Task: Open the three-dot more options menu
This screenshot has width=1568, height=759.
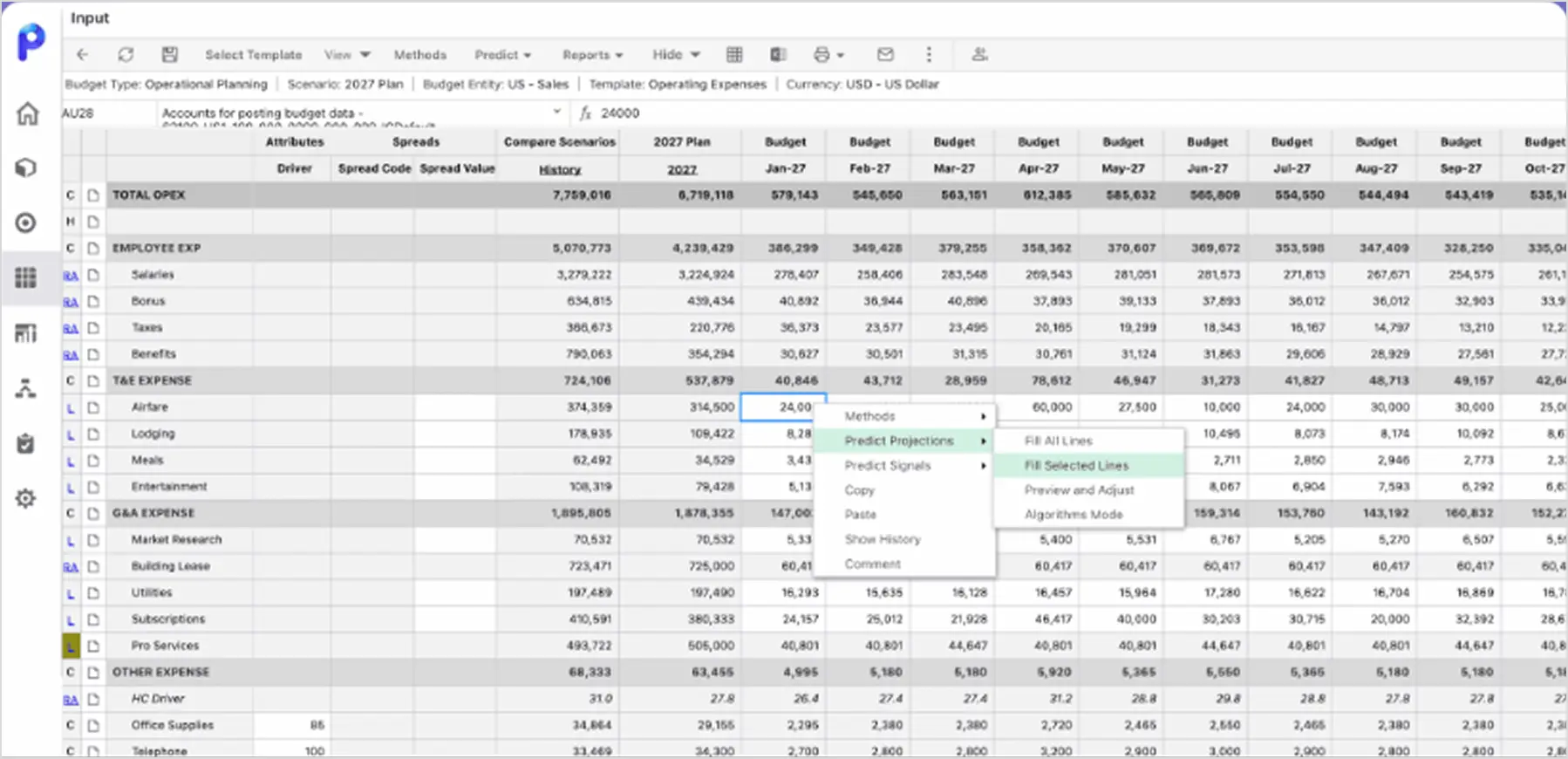Action: pos(929,54)
